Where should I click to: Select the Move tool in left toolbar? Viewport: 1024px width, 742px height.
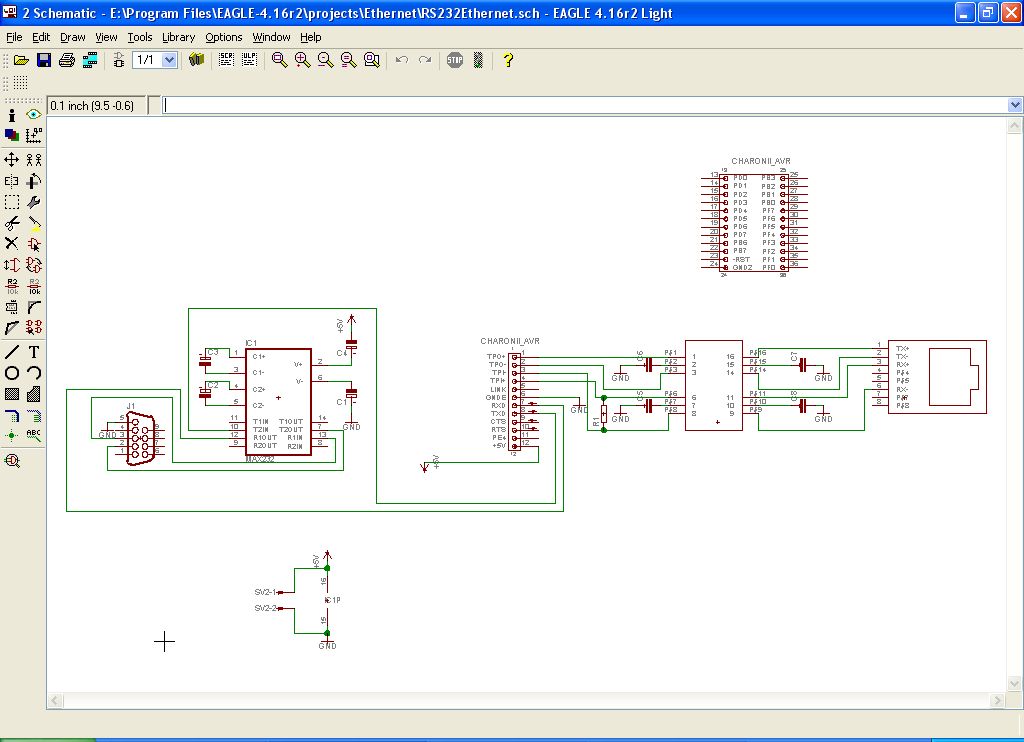(12, 159)
